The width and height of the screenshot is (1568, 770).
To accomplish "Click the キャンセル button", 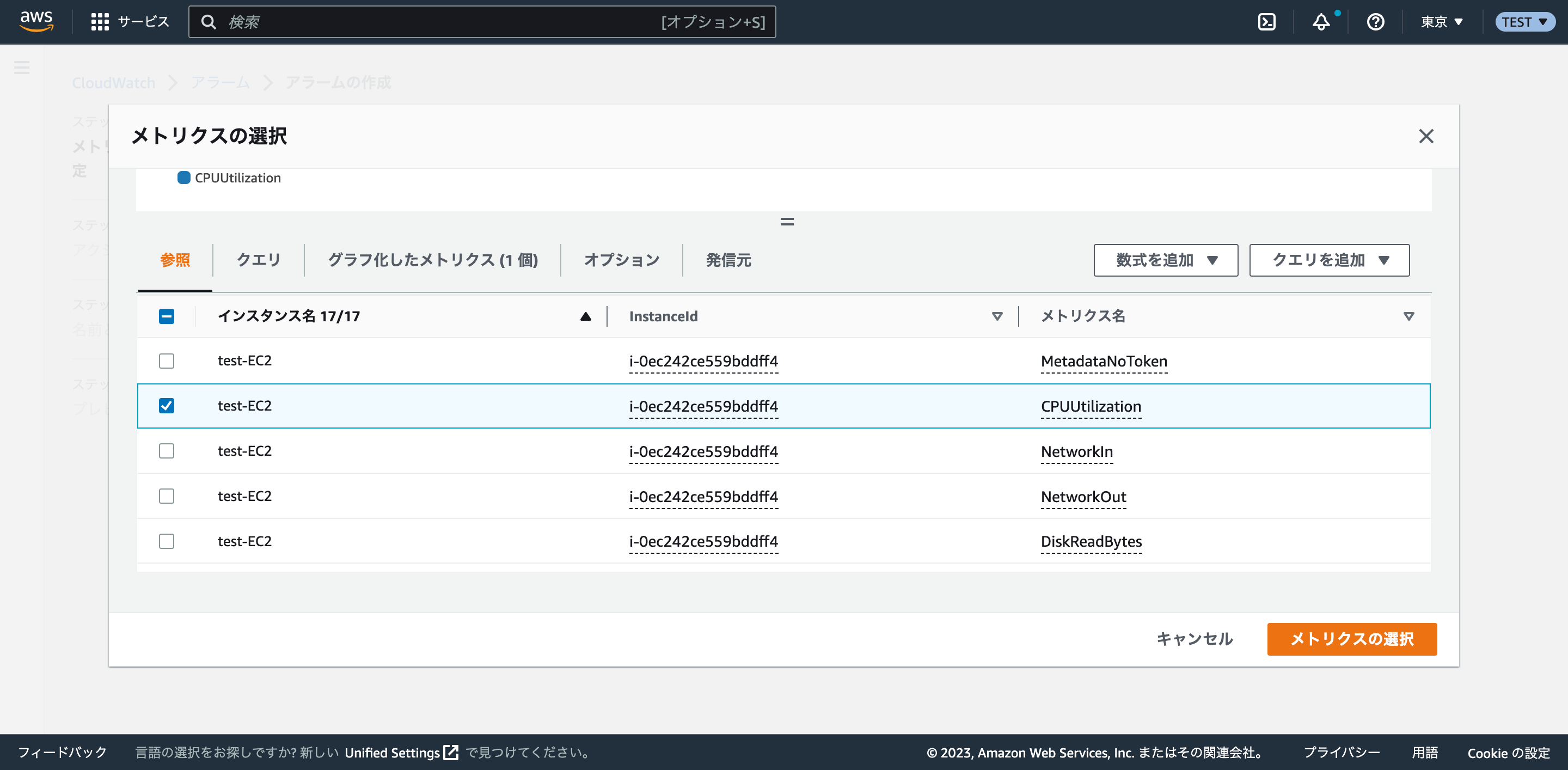I will 1195,639.
